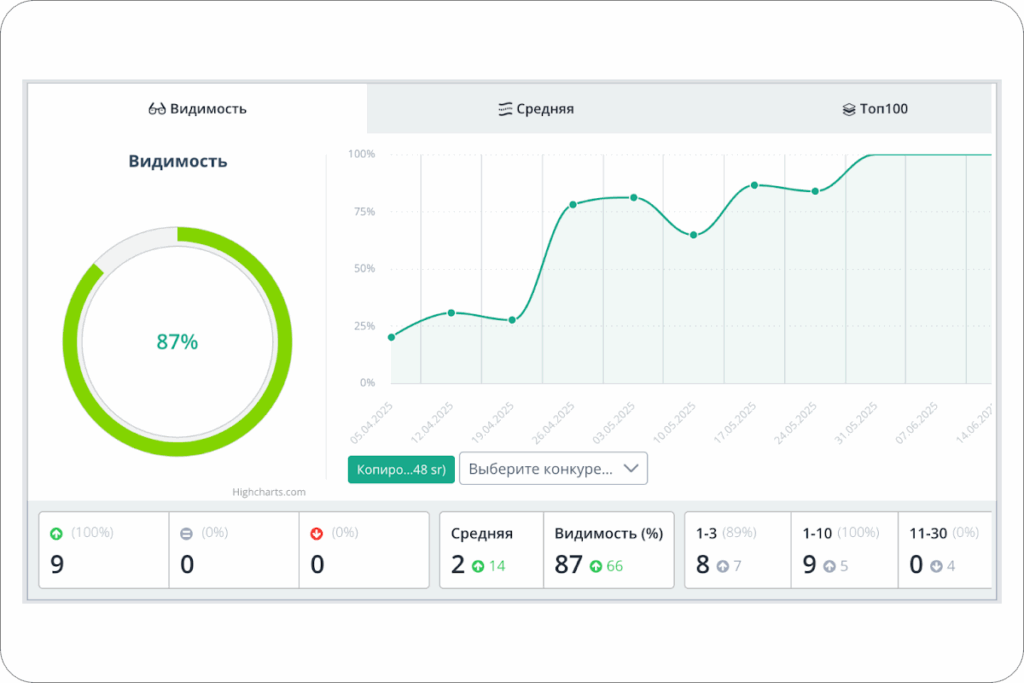Click the green arrow next to 66 in Видимость (%)

point(596,566)
